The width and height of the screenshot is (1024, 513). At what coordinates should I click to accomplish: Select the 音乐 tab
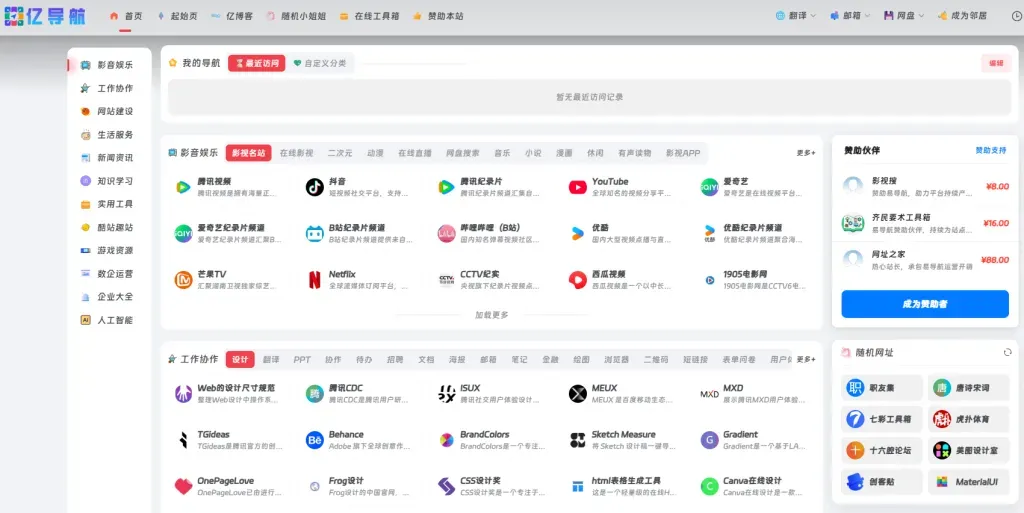click(502, 153)
